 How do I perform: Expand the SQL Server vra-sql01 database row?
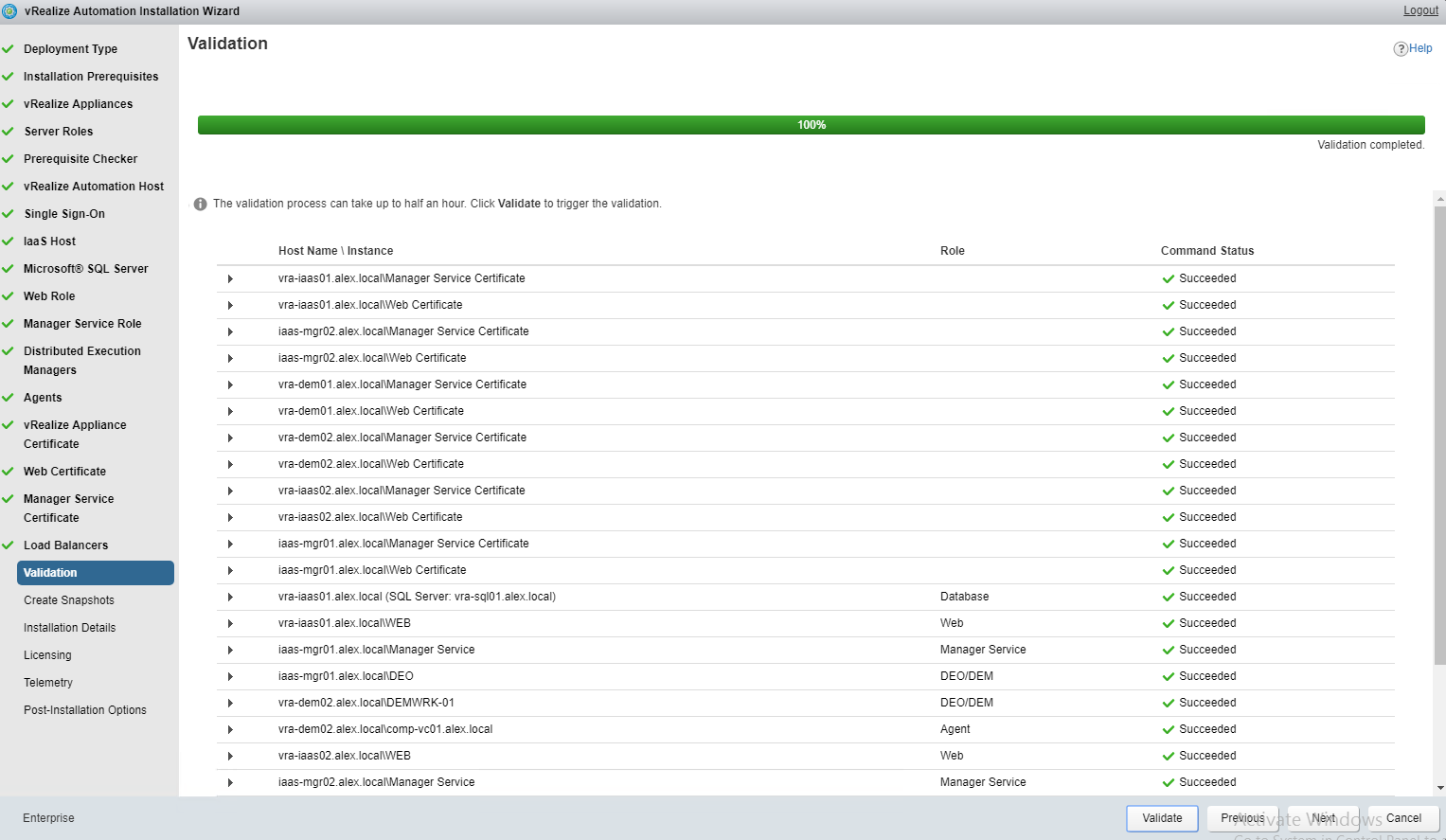click(230, 598)
